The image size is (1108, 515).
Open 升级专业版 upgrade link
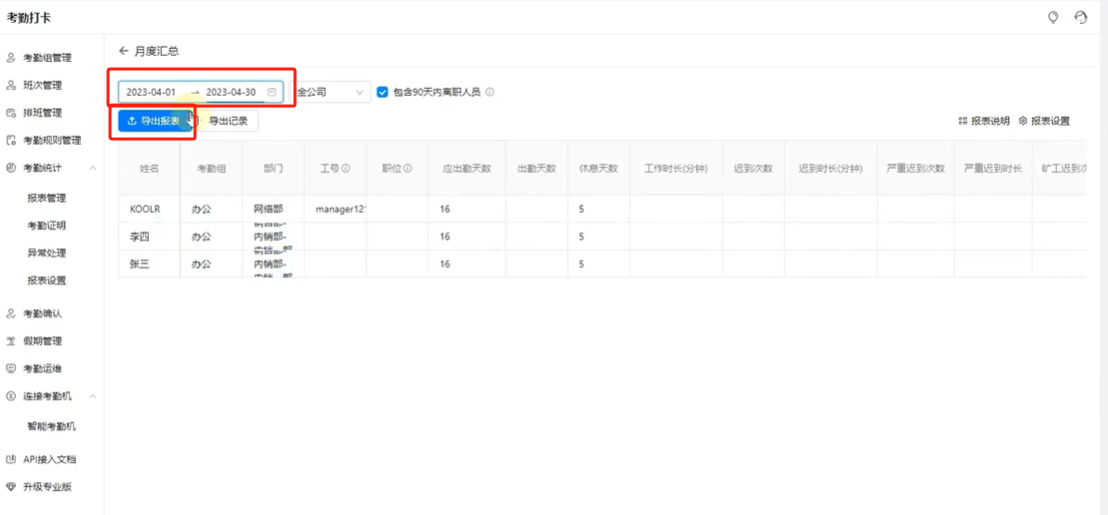coord(47,487)
